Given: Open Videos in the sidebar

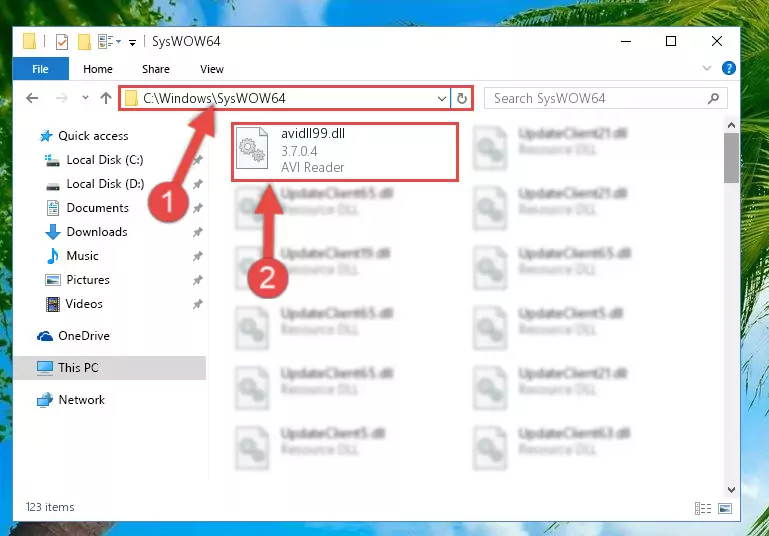Looking at the screenshot, I should 84,304.
